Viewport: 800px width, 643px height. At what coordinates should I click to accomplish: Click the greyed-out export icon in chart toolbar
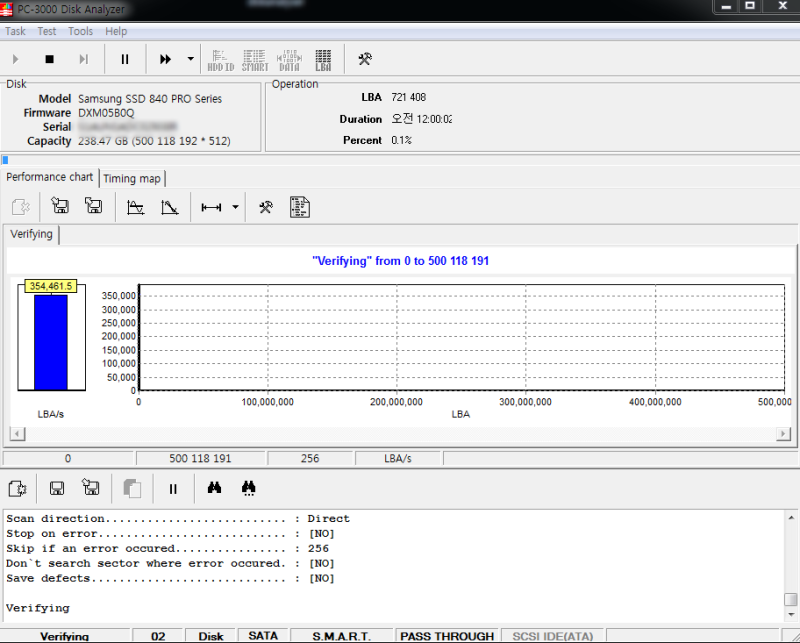click(x=21, y=207)
